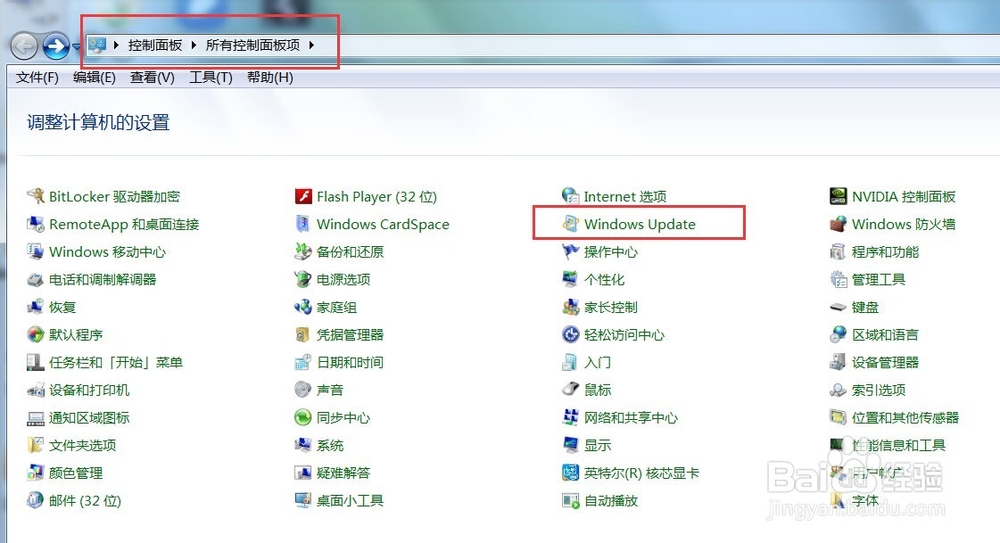This screenshot has height=543, width=1000.
Task: Click the 轻松访问中心 icon
Action: [570, 334]
